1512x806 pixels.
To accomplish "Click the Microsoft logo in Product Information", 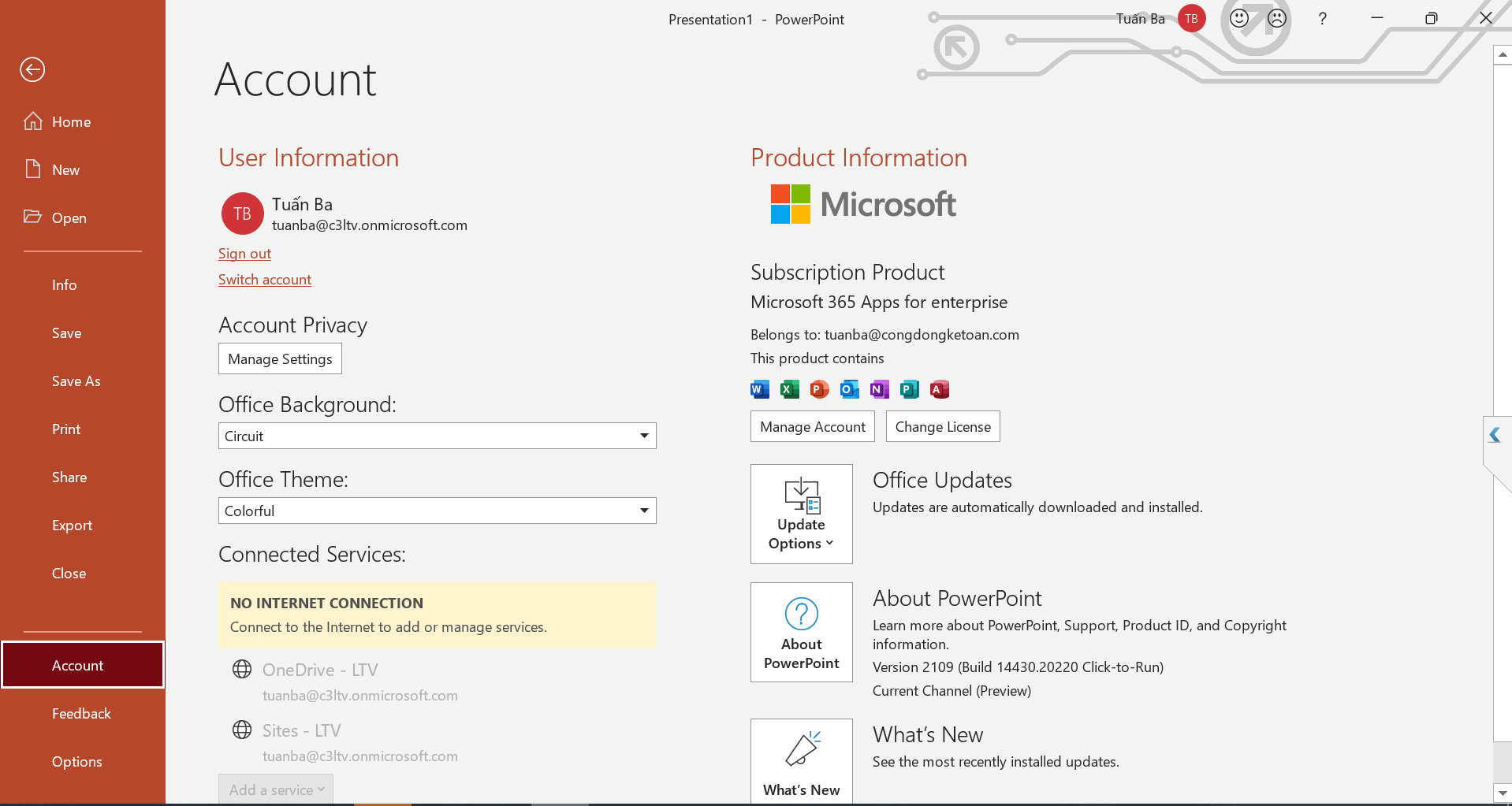I will point(863,204).
